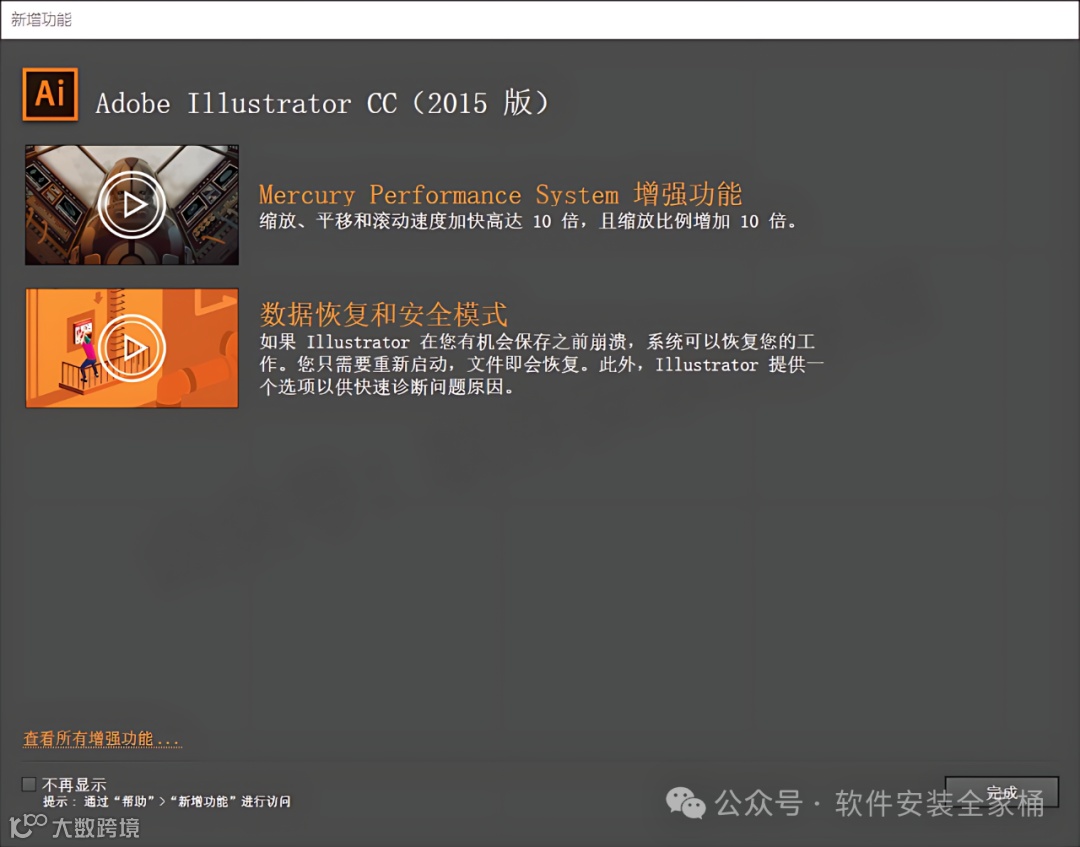Screen dimensions: 1080x847
Task: Click the 如果 Illustrator 在您有机会保存 description paragraph
Action: coord(541,364)
